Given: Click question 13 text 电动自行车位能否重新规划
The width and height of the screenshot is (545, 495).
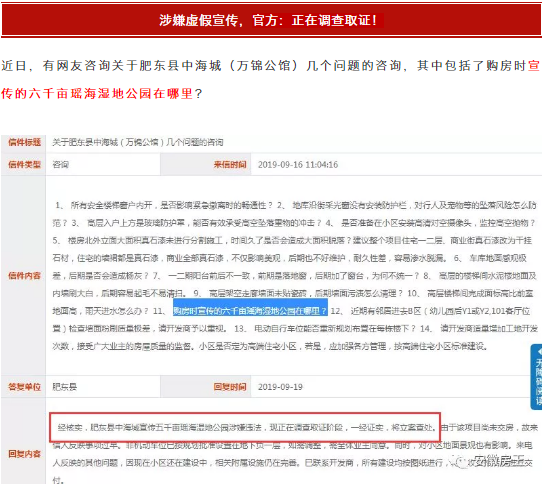Looking at the screenshot, I should pos(335,328).
